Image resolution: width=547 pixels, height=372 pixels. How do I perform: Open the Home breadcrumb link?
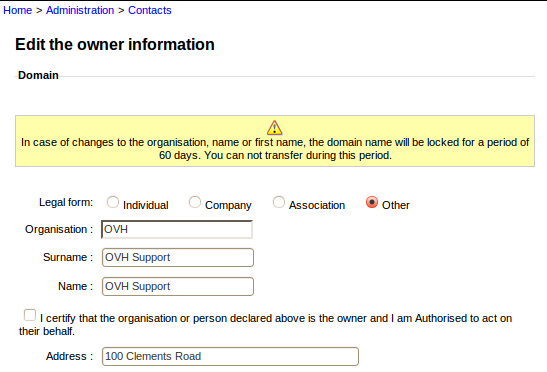tap(17, 10)
